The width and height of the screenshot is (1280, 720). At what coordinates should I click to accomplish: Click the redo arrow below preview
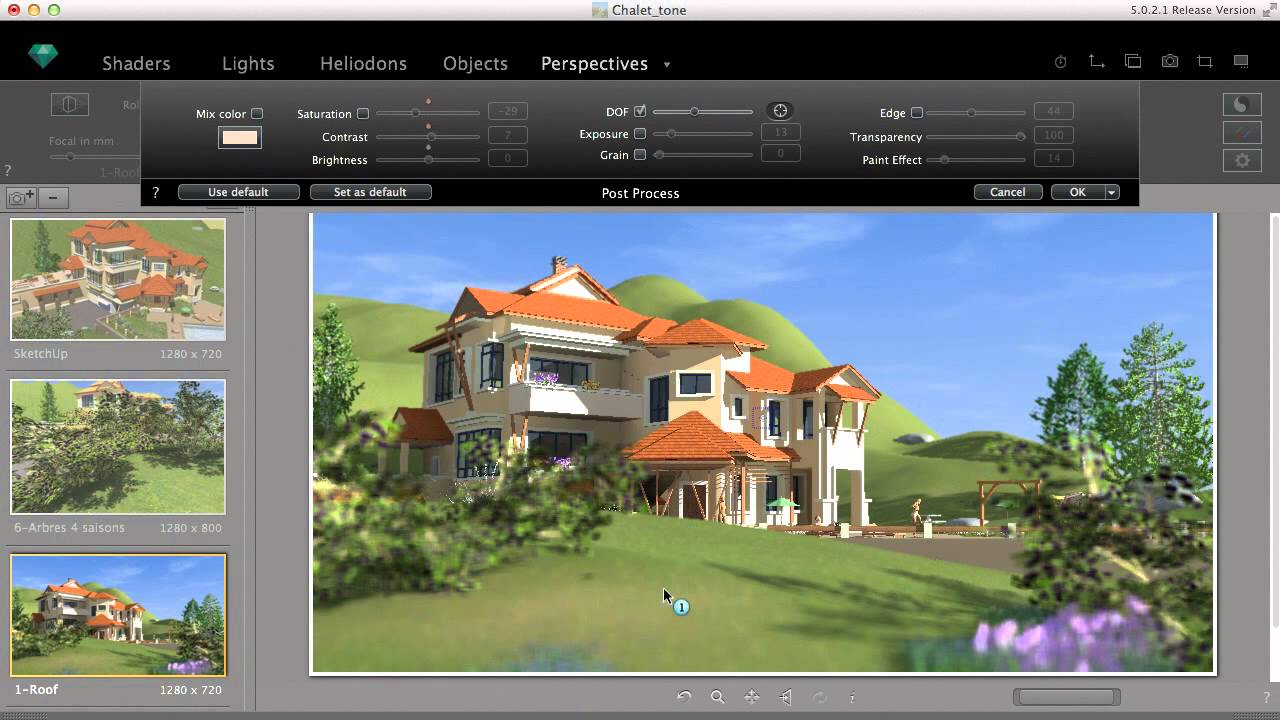[820, 697]
